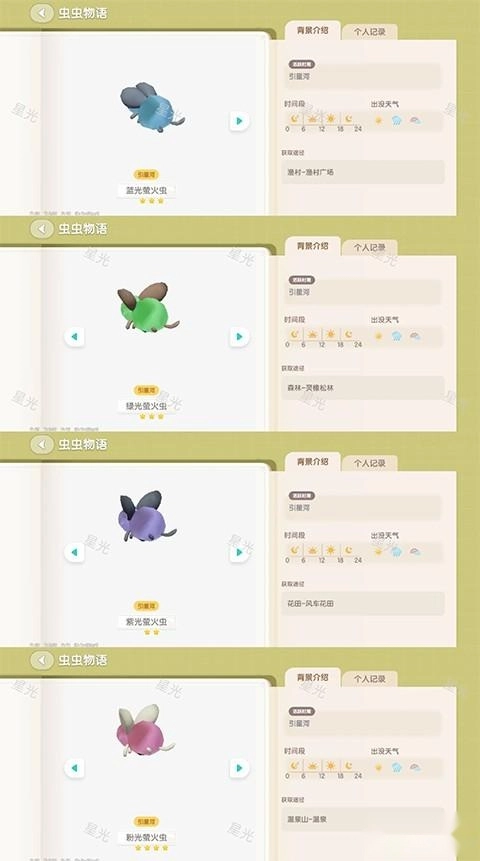The width and height of the screenshot is (480, 861).
Task: Click right arrow beside the green firefly
Action: click(239, 336)
